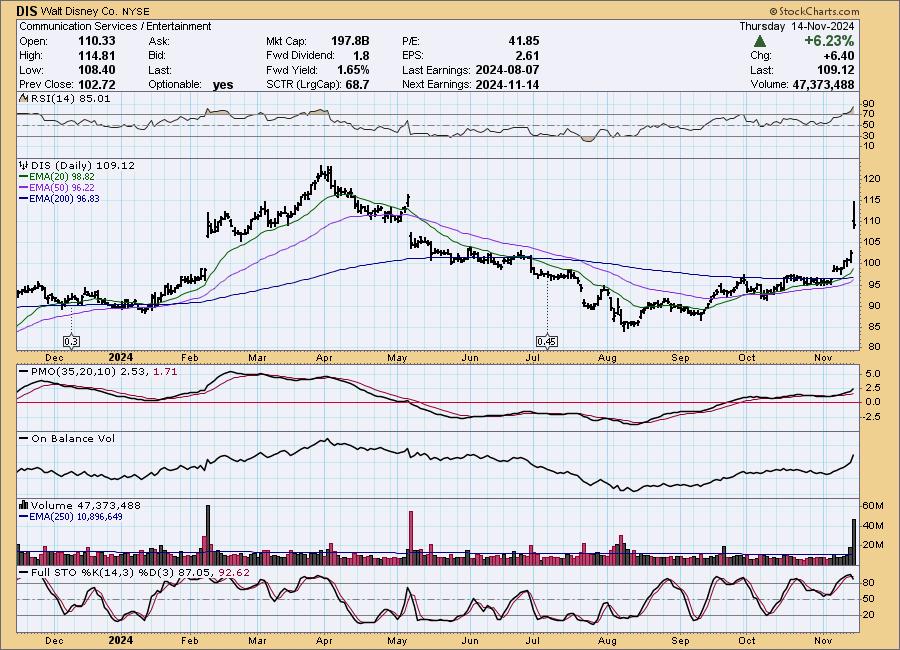Click the 'RSI(14) 85.01' indicator label
Screen dimensions: 900x650
tap(71, 98)
